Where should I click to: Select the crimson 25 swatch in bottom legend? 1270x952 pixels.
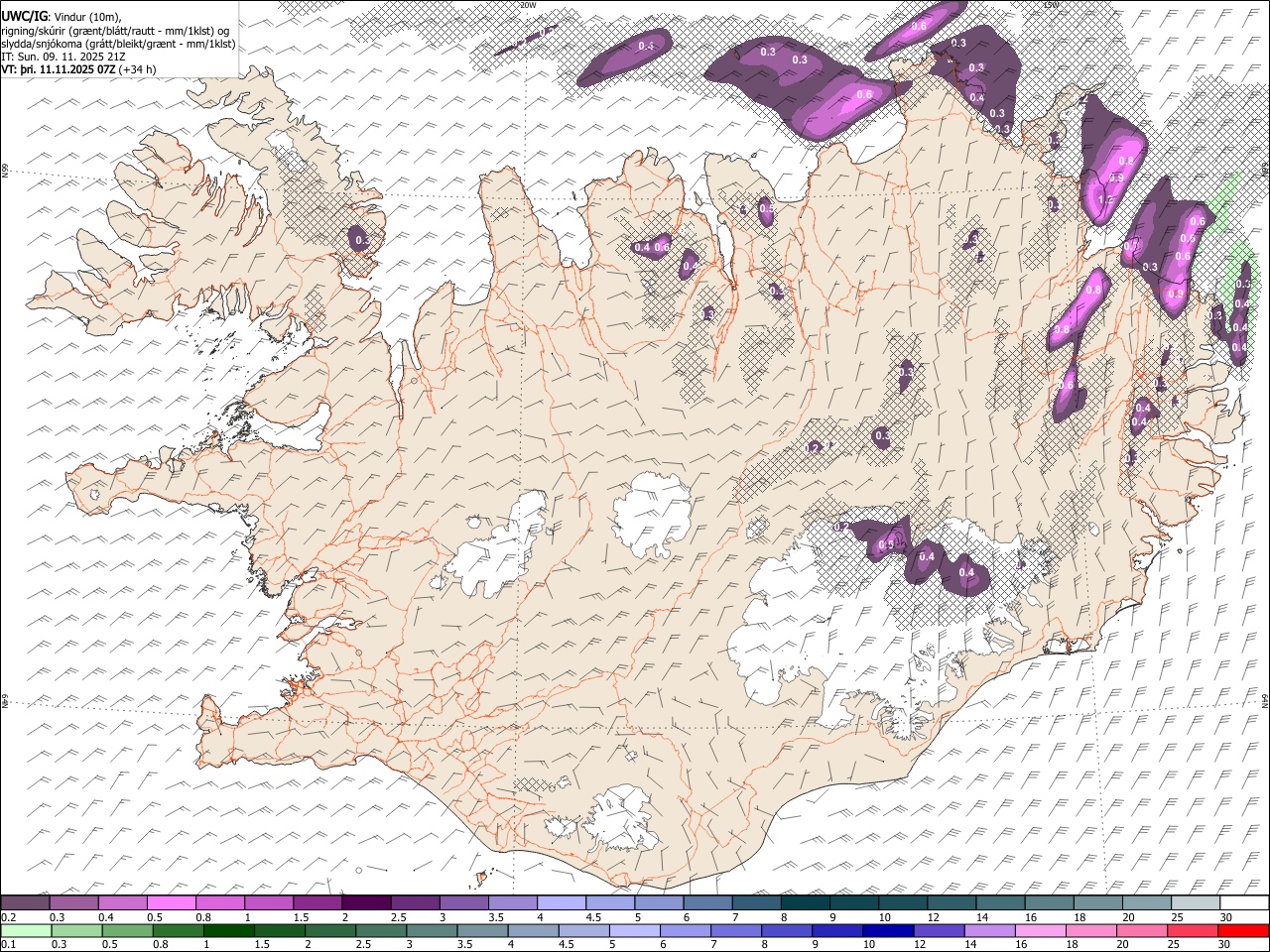pyautogui.click(x=1194, y=930)
